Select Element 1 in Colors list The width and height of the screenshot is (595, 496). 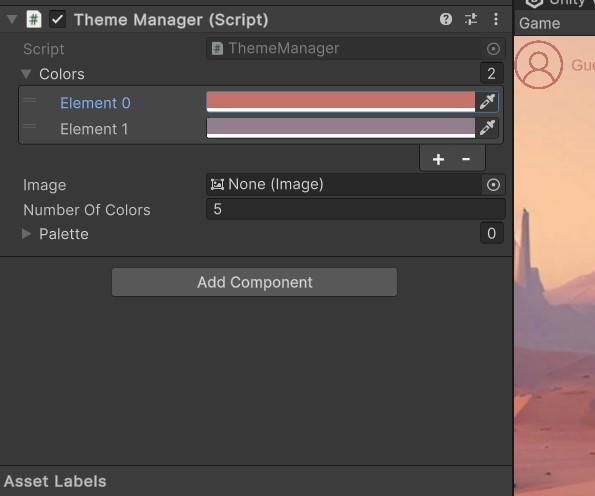click(94, 129)
